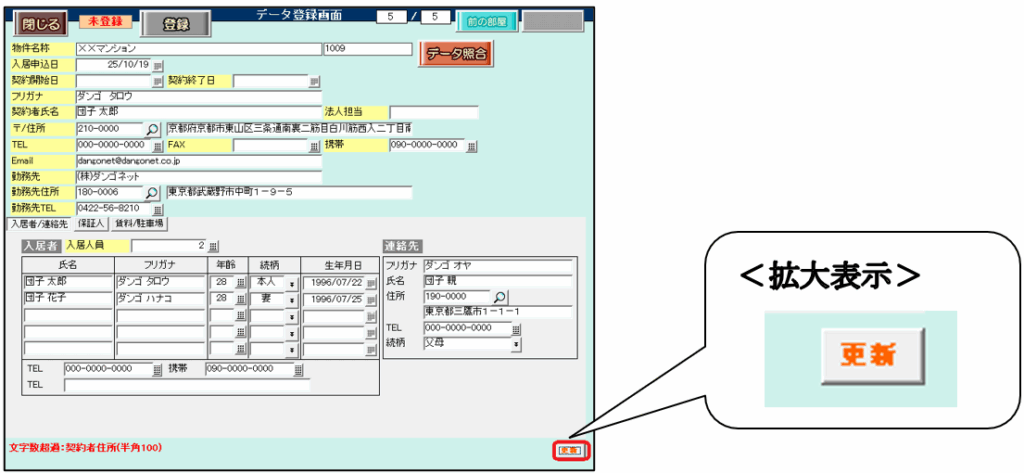
Task: Click the contact address postal code search magnifier
Action: (500, 297)
